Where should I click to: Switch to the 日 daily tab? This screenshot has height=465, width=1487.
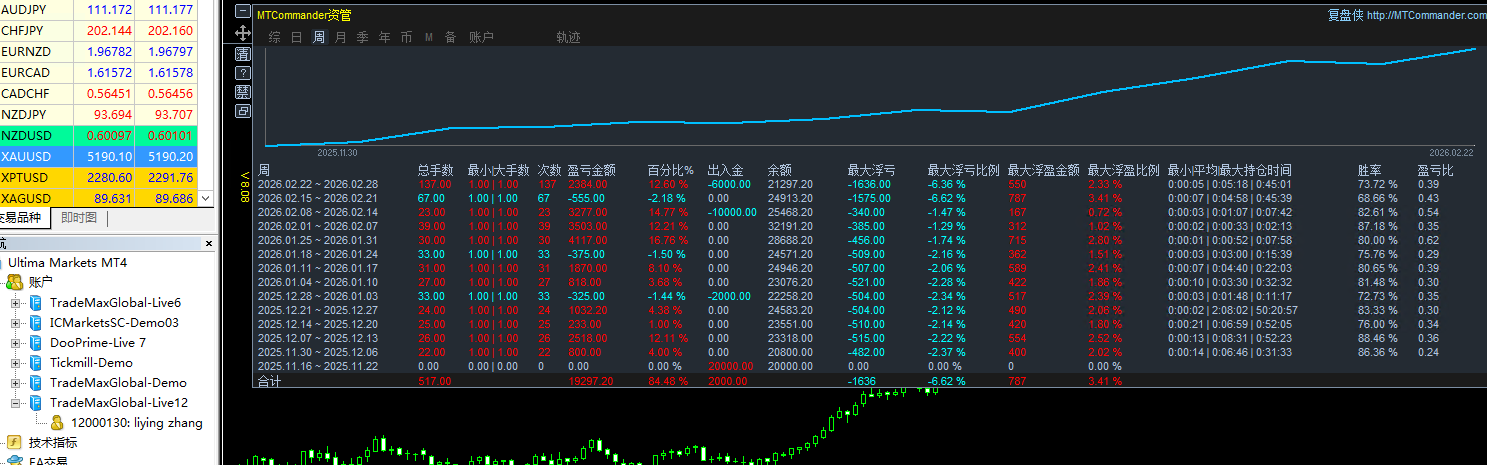pyautogui.click(x=296, y=37)
